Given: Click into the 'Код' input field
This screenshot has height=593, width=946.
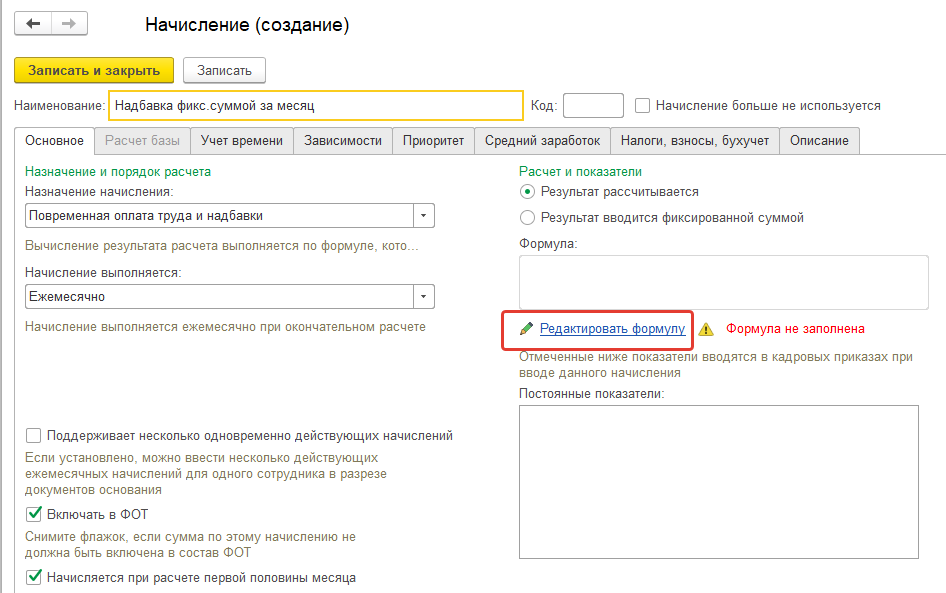Looking at the screenshot, I should pos(593,105).
